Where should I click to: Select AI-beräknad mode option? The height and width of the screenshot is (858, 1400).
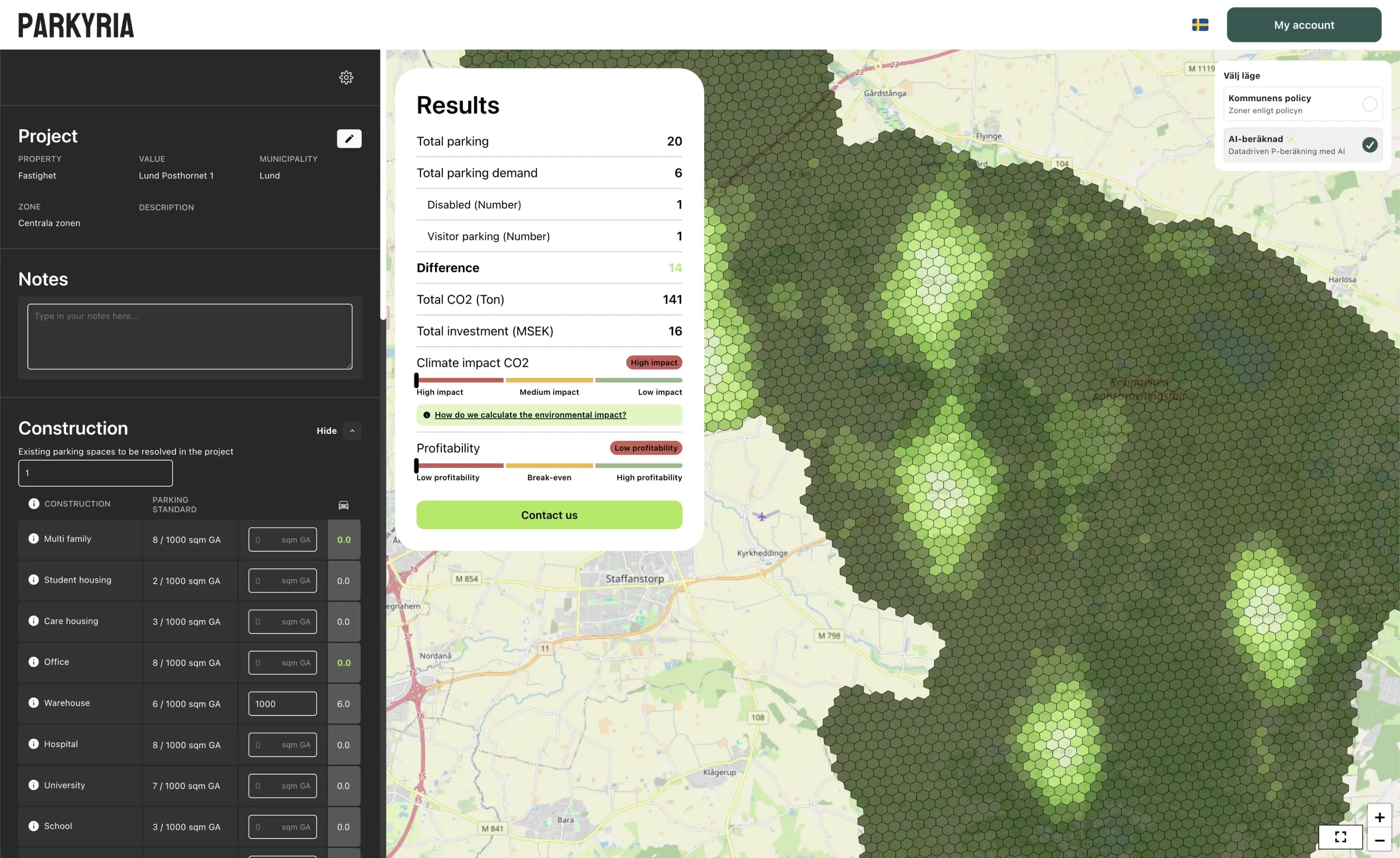1369,145
